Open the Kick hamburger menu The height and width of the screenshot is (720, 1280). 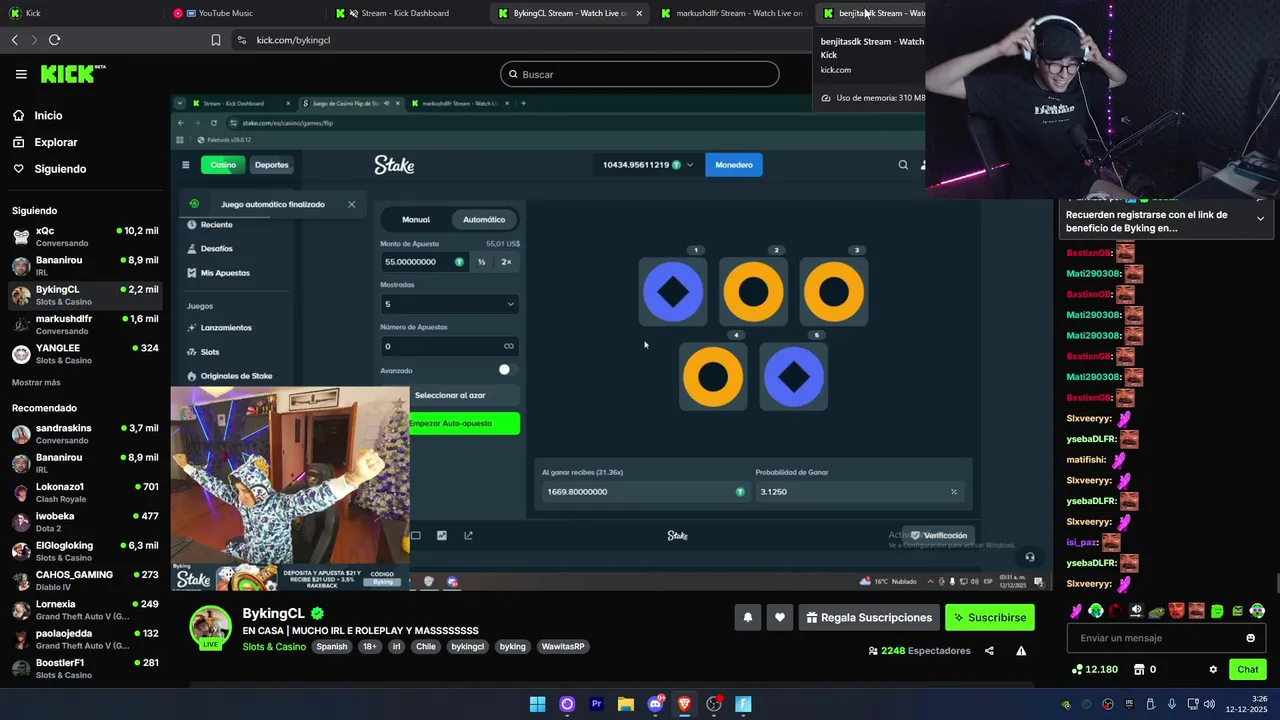click(x=21, y=74)
